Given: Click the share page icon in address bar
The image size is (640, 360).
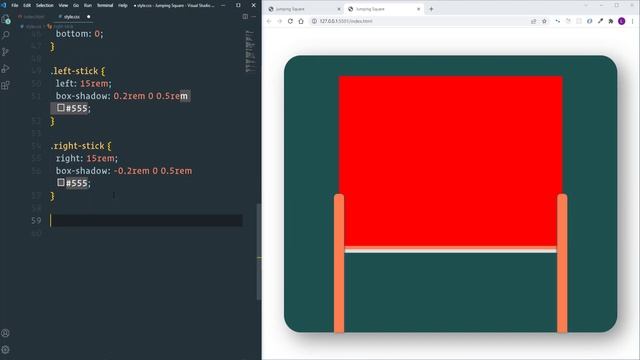Looking at the screenshot, I should point(533,21).
